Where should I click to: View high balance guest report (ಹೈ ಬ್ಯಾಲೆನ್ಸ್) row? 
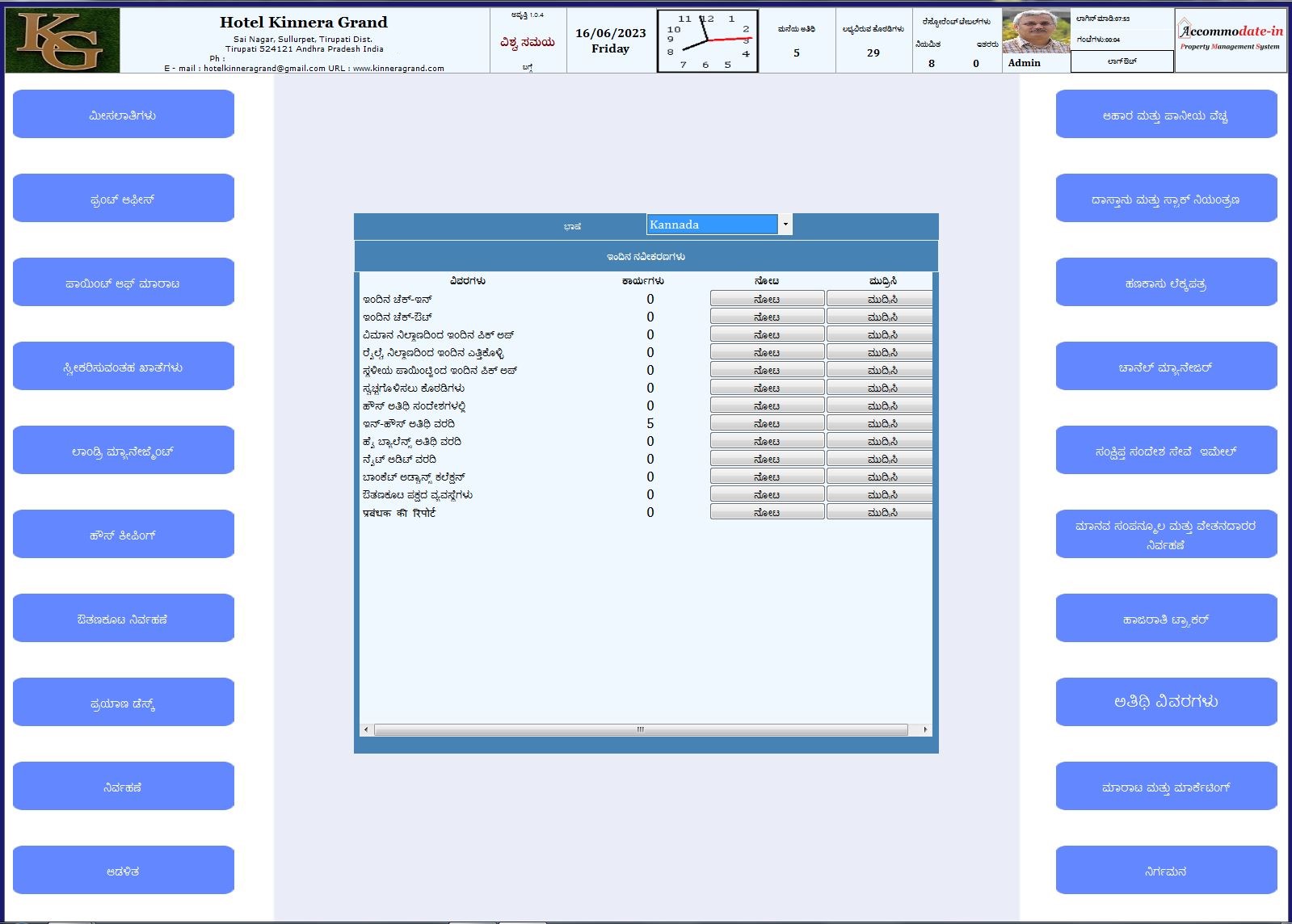click(767, 441)
